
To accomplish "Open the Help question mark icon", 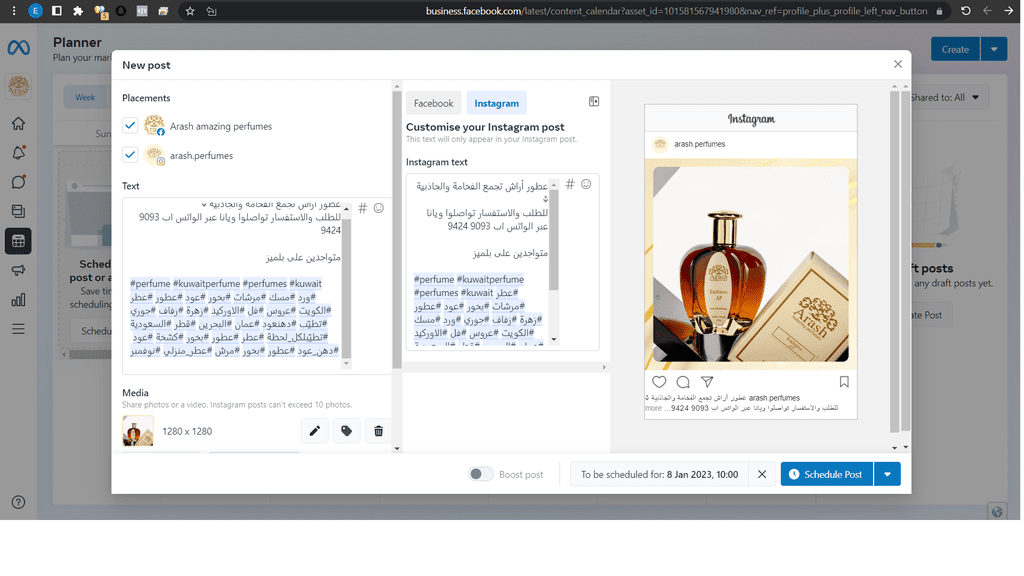I will [x=18, y=502].
